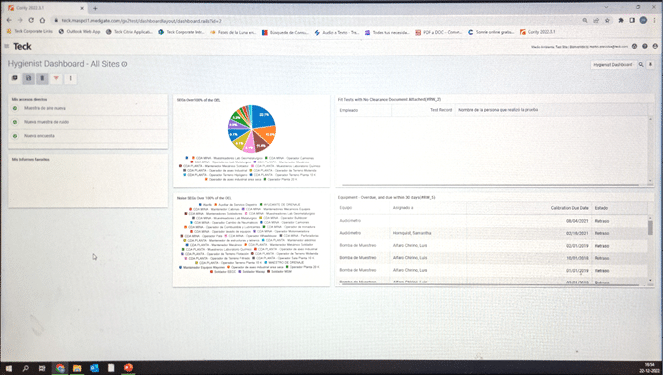Click the green icon beside Nueva muestra de ruido
663x375 pixels.
tap(15, 122)
